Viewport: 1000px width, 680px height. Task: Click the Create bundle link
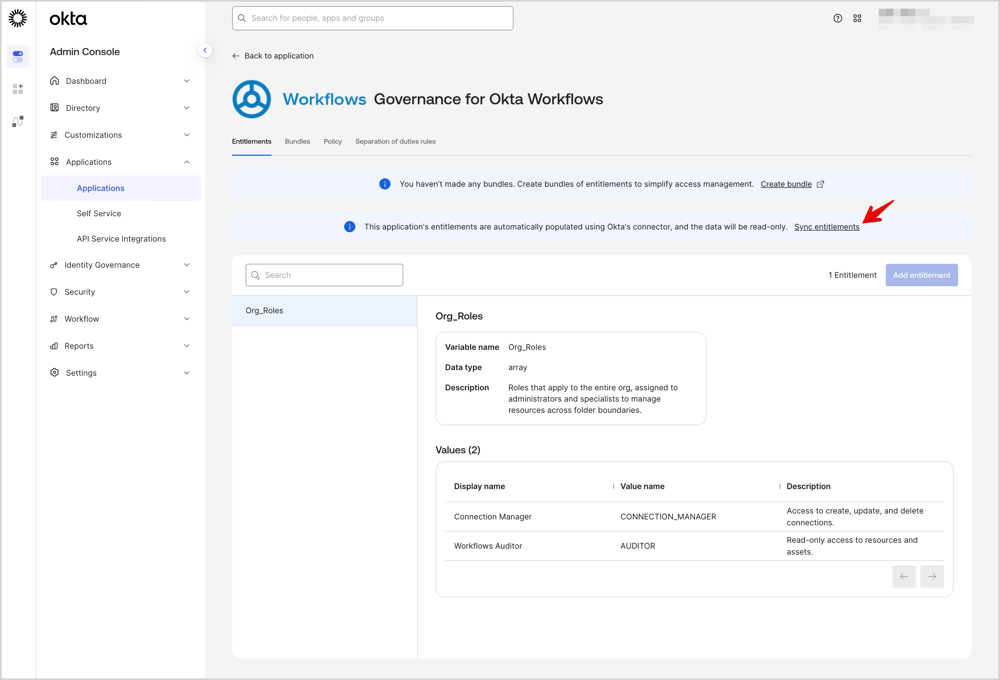[x=786, y=184]
